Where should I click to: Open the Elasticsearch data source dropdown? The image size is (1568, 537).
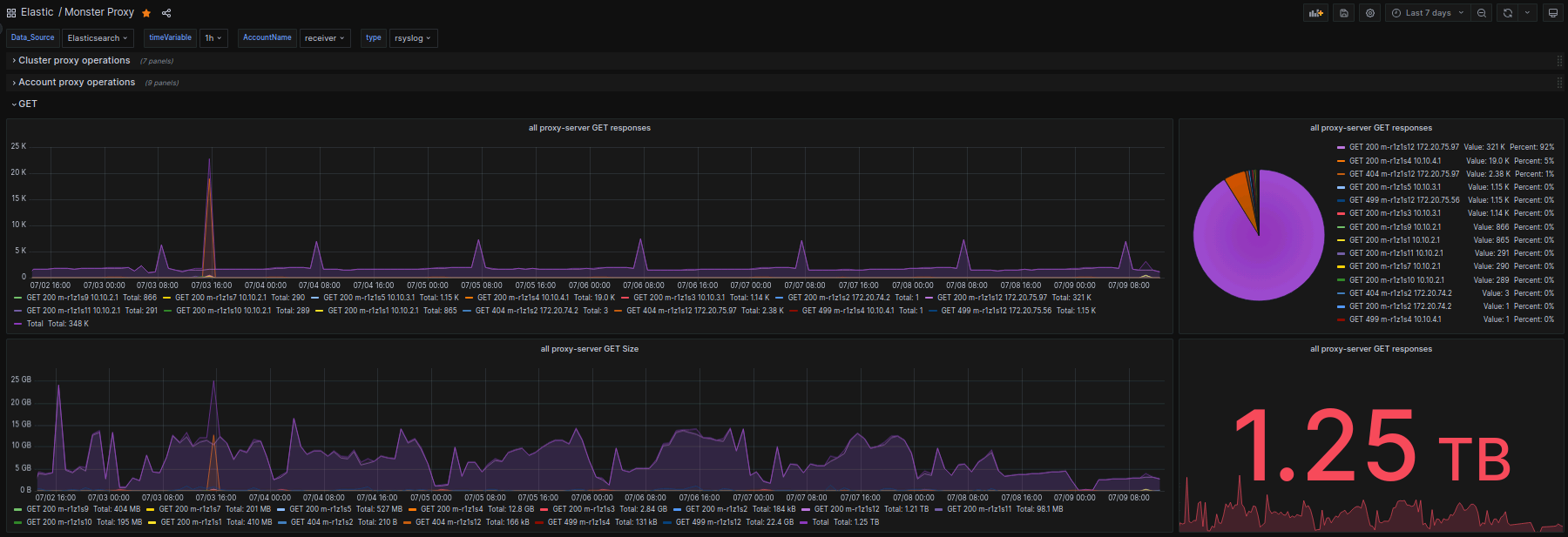coord(98,38)
